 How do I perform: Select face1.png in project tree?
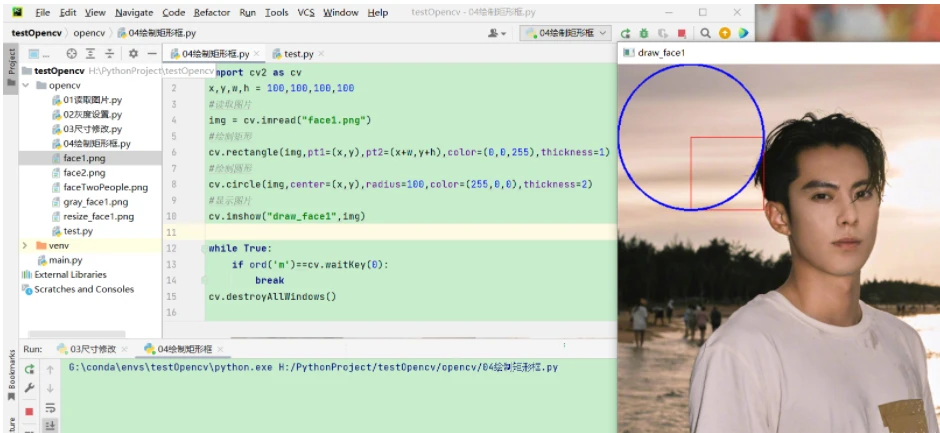coord(79,158)
